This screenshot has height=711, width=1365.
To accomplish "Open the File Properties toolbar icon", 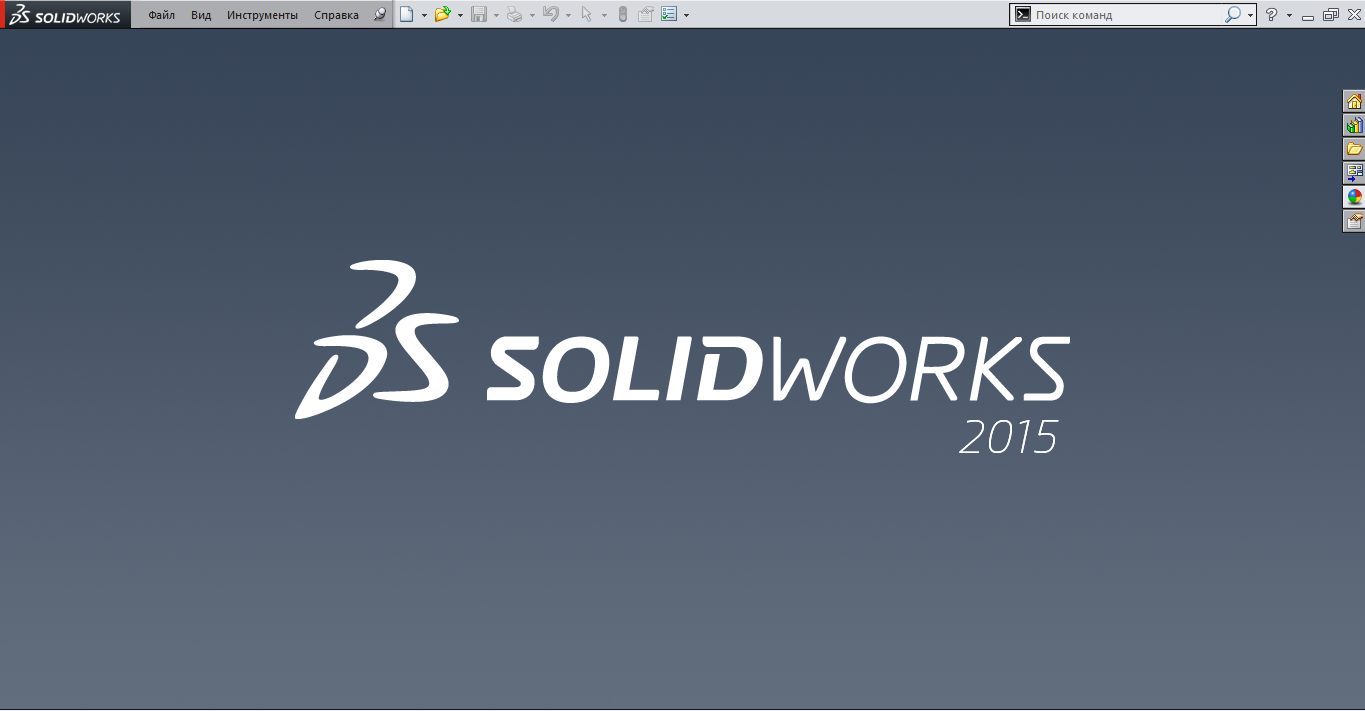I will click(x=645, y=15).
